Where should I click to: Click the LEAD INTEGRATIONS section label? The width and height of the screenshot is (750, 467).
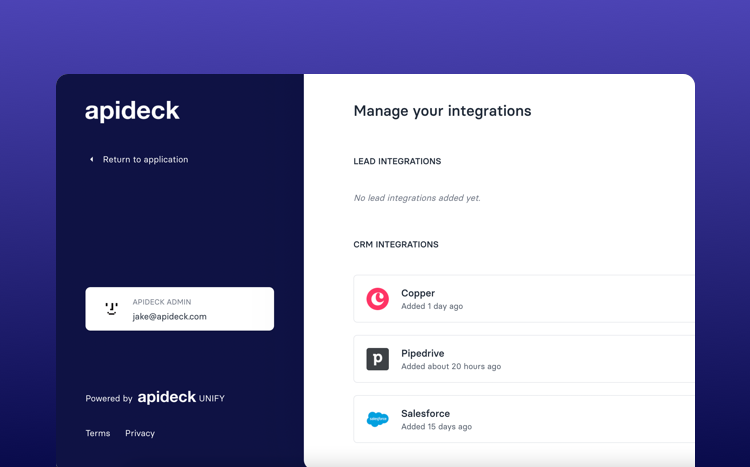click(397, 161)
